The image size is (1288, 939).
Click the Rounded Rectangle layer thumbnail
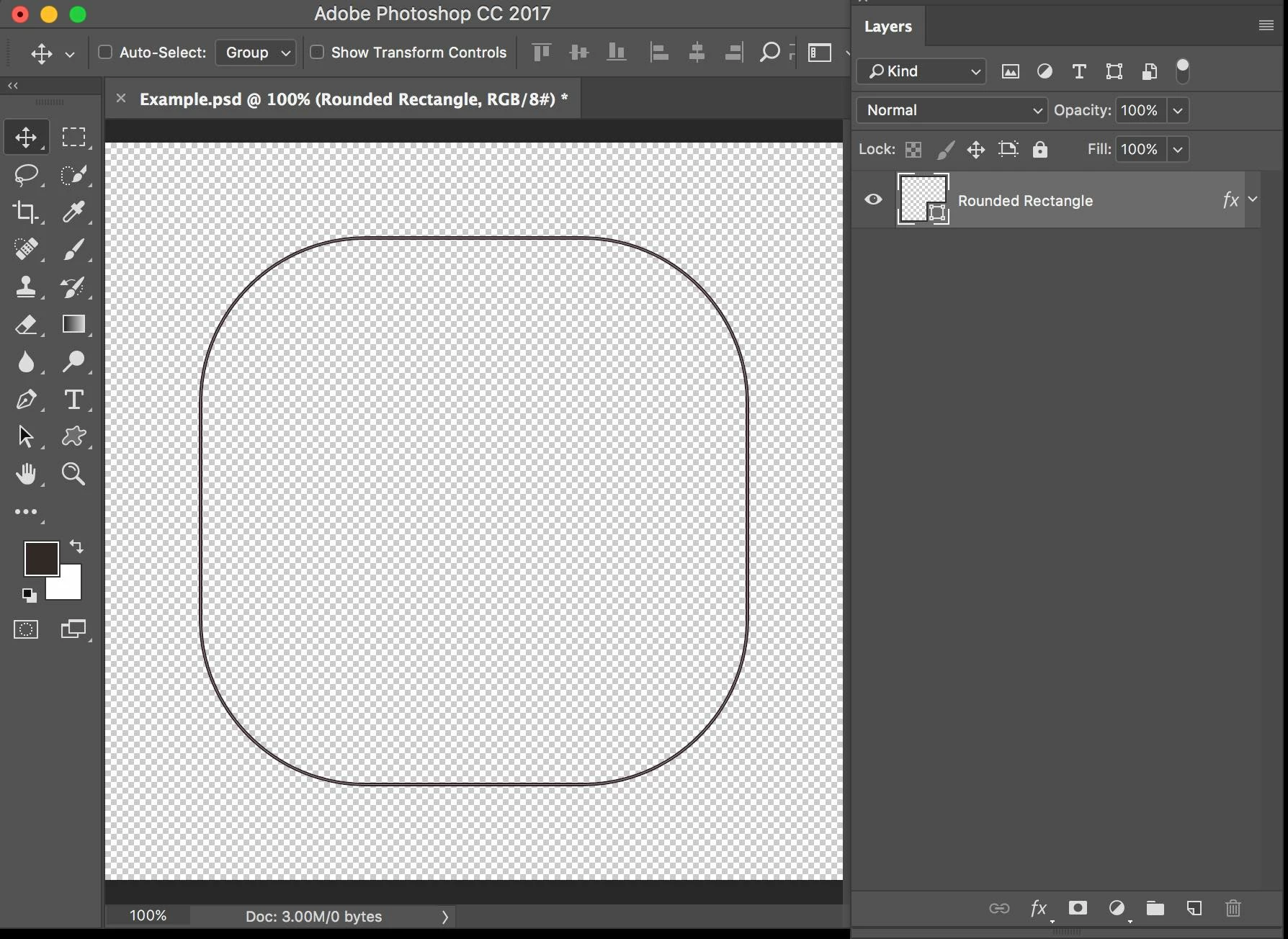(x=923, y=199)
